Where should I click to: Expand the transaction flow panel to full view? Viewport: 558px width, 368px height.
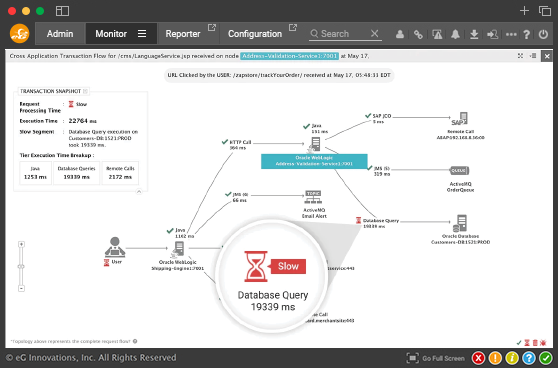tap(520, 56)
